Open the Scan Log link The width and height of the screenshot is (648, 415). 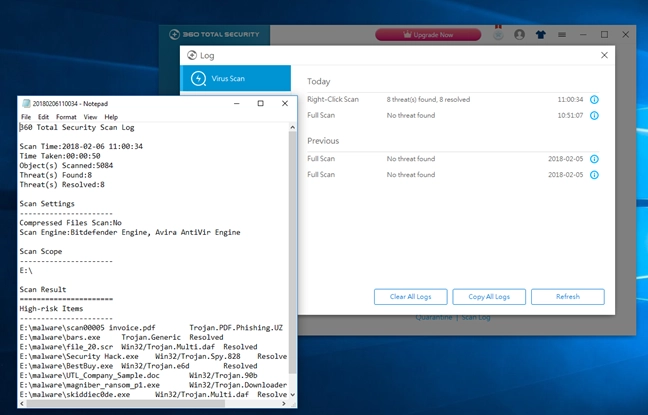pos(476,317)
